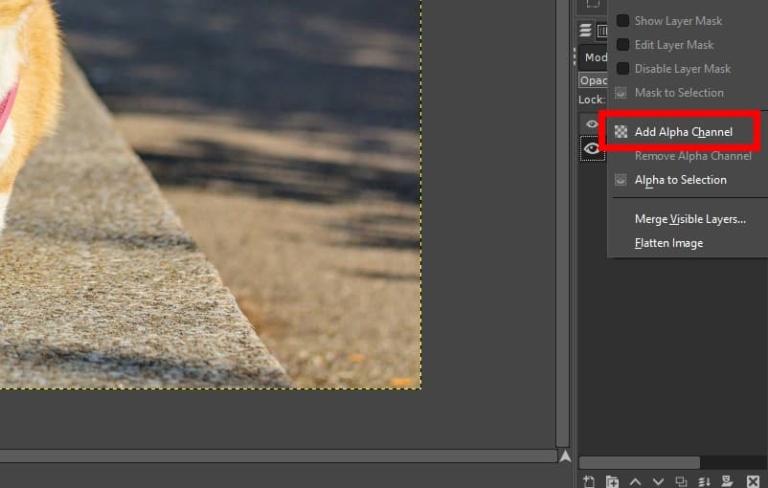Viewport: 768px width, 488px height.
Task: Open the layer Mode dropdown
Action: click(x=593, y=58)
